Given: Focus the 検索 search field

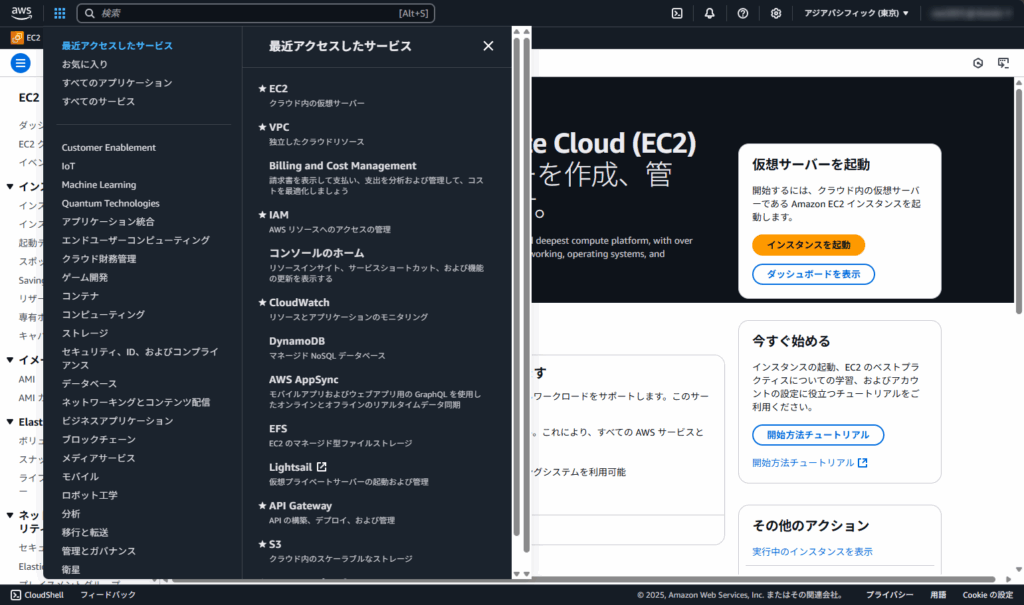Looking at the screenshot, I should [255, 13].
